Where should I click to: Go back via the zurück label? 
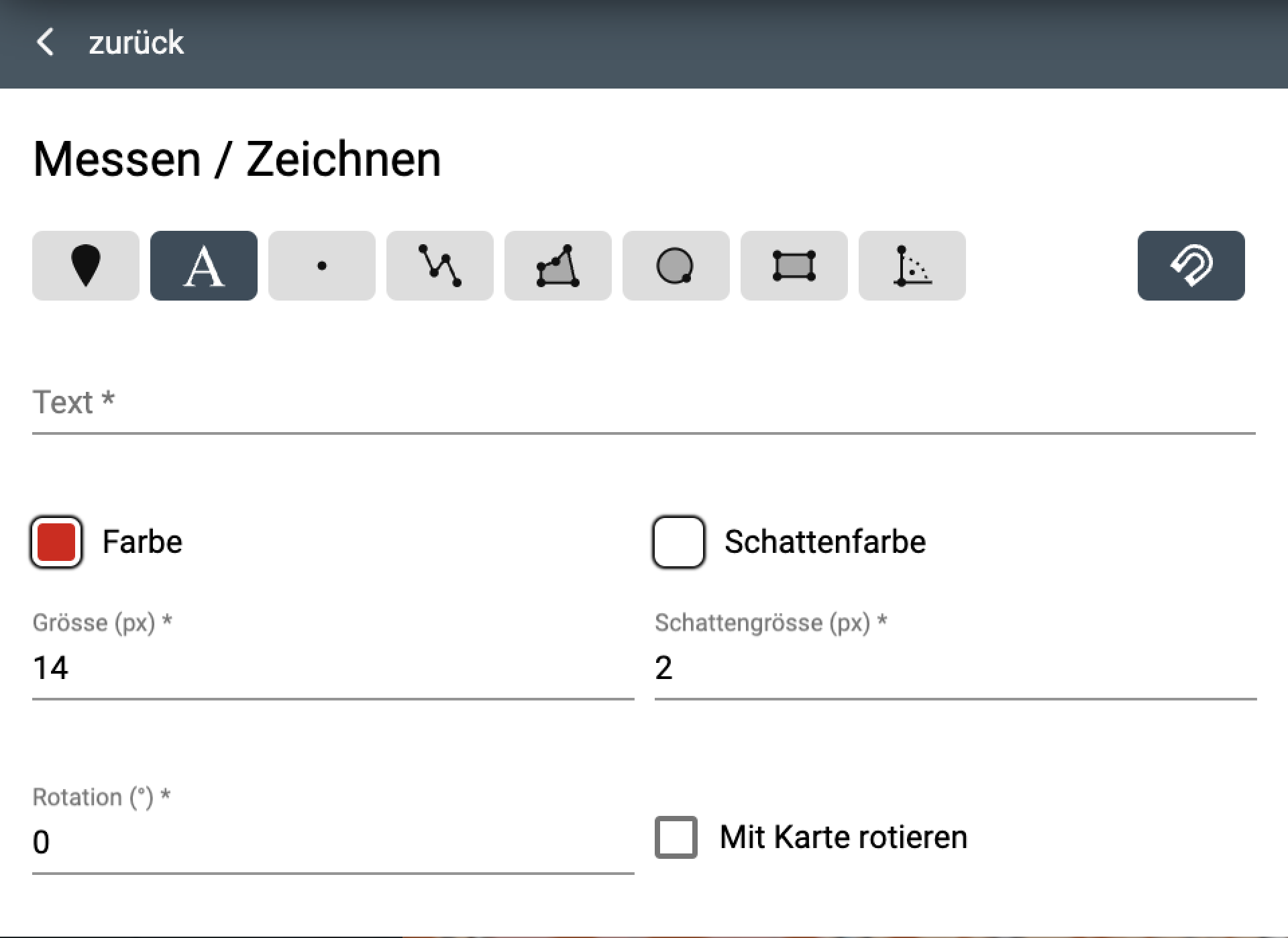(136, 42)
